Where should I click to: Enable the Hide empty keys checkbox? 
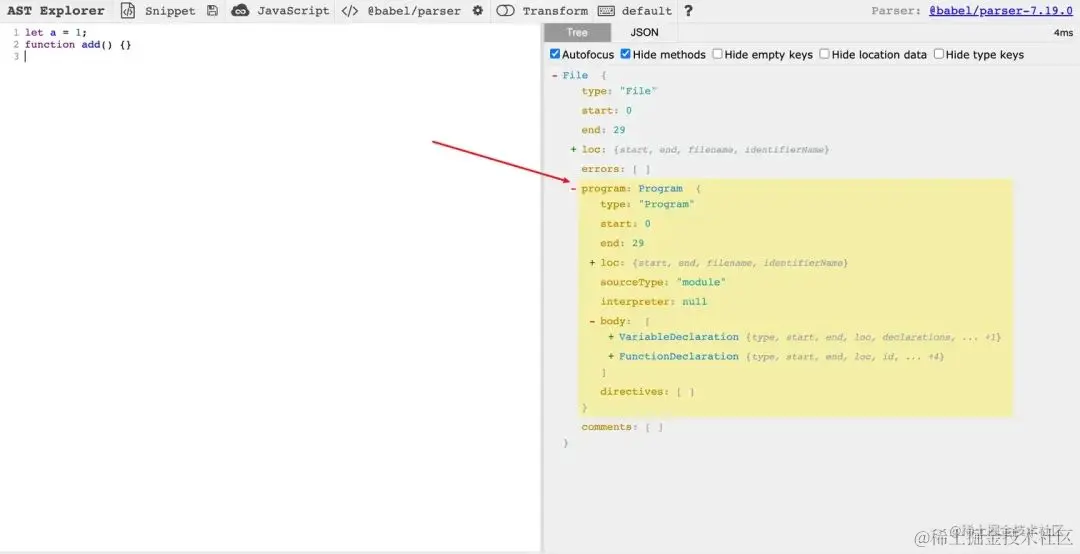pos(718,54)
